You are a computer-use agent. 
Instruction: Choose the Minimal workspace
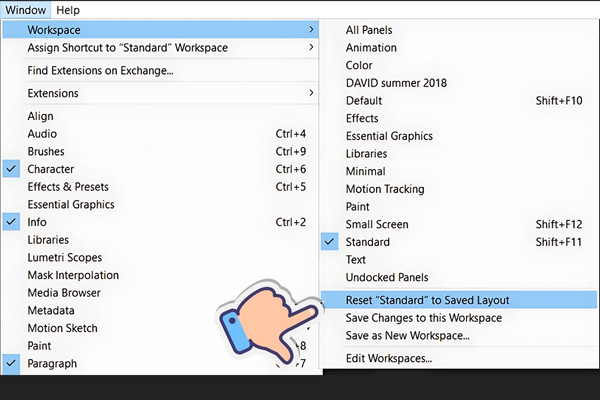click(x=459, y=171)
